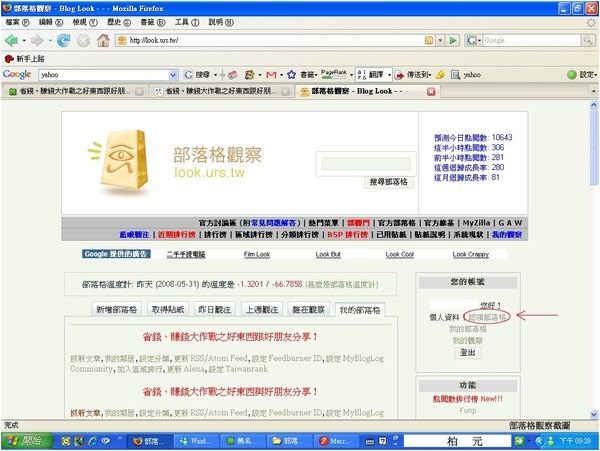The image size is (600, 451).
Task: Switch to the first 省錢、賺錢大作戰 browser tab
Action: tap(75, 91)
